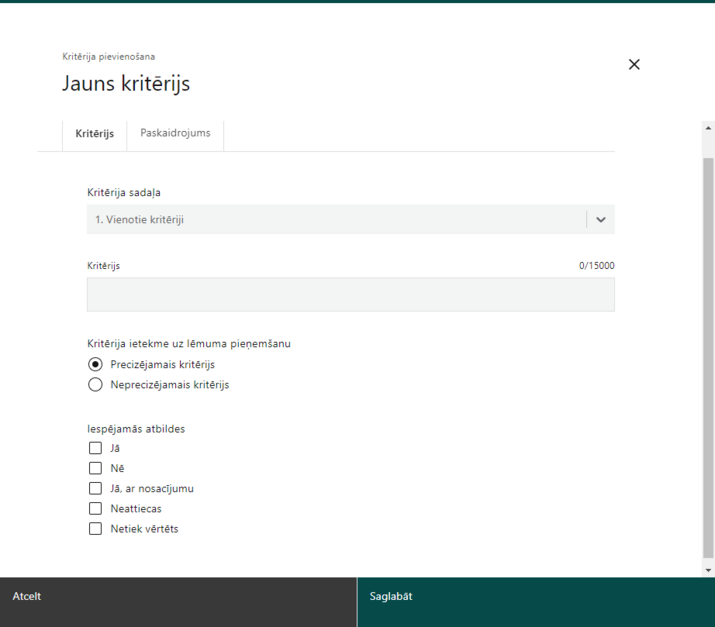Click 'Kritērija ietekme uz lēmuma pieņemšanu' label
Image resolution: width=715 pixels, height=627 pixels.
coord(189,344)
